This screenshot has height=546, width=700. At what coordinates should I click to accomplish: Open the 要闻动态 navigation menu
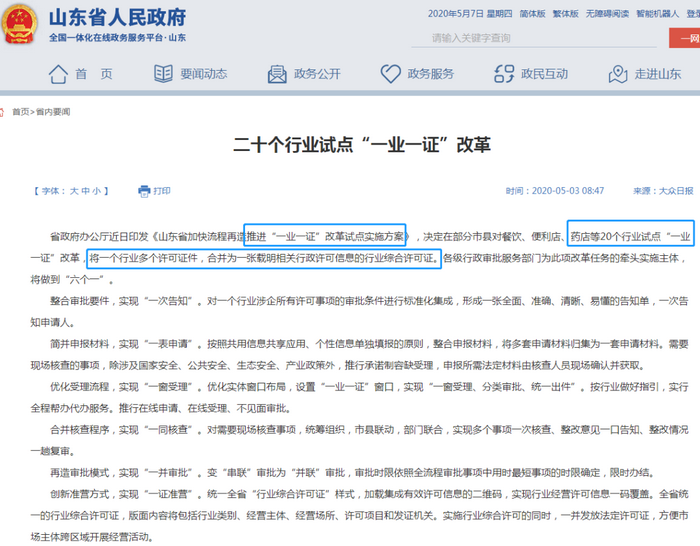pos(203,74)
